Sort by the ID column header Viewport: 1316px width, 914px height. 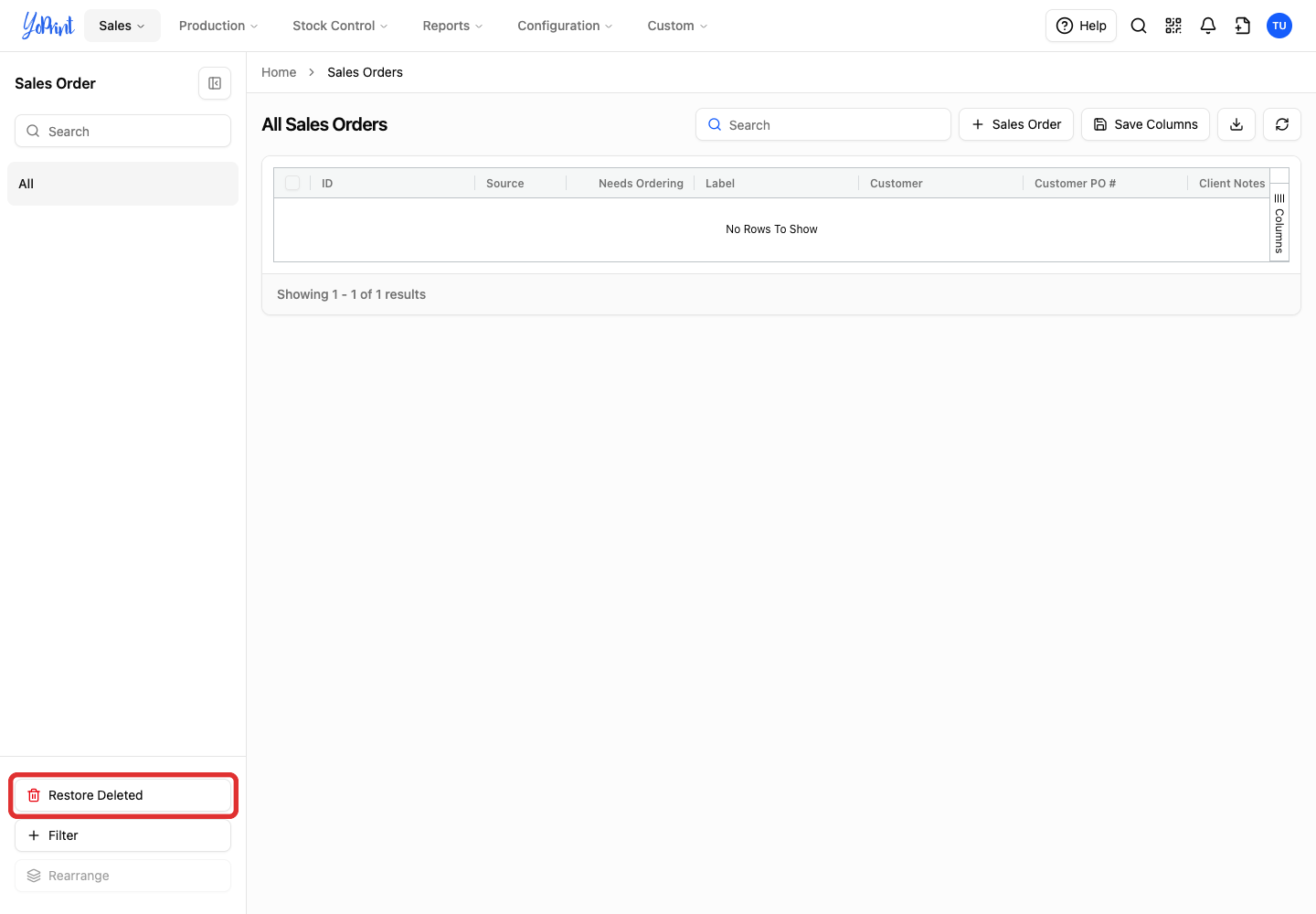pyautogui.click(x=393, y=183)
